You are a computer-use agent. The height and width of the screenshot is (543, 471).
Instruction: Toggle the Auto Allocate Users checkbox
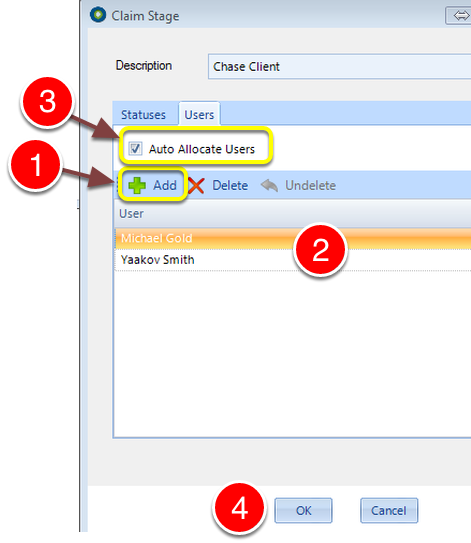point(135,149)
